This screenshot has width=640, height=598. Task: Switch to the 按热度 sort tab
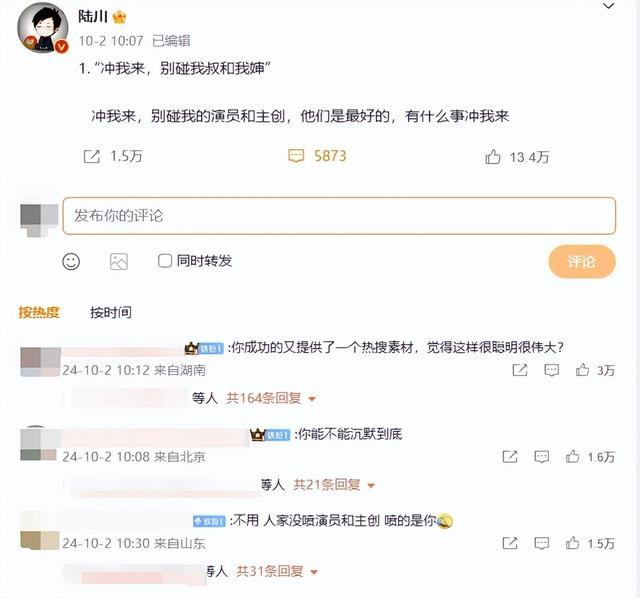click(x=39, y=312)
